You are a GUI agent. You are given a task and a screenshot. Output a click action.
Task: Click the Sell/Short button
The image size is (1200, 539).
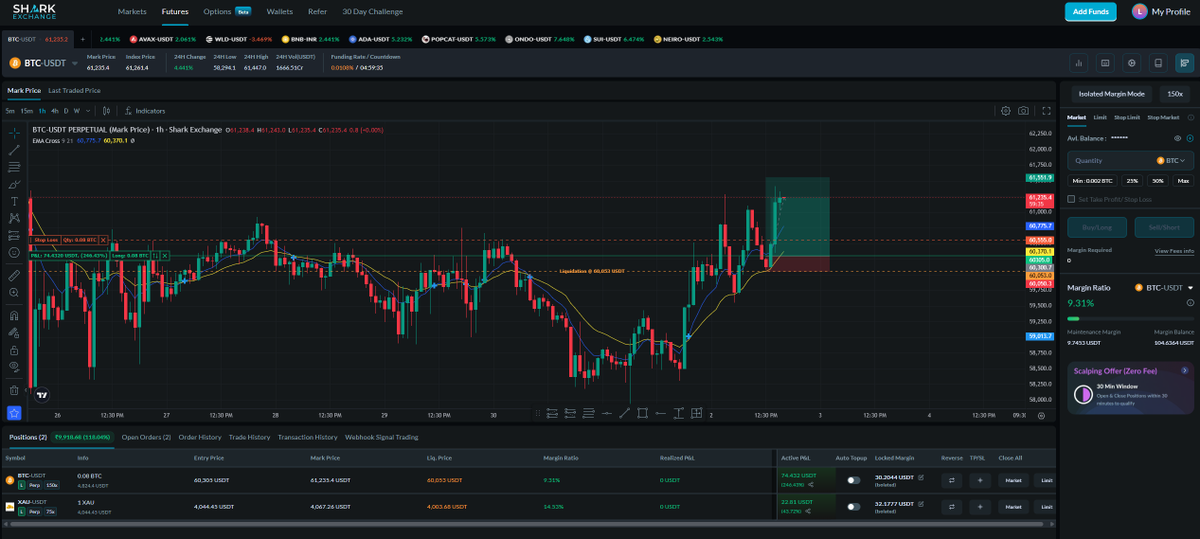pos(1164,227)
